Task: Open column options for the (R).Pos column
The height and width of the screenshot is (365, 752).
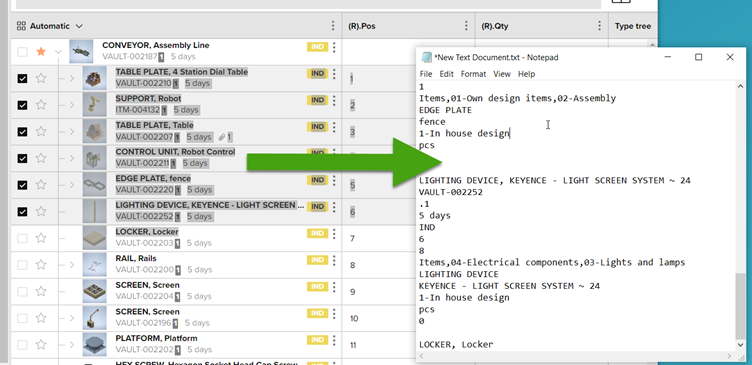Action: point(467,26)
